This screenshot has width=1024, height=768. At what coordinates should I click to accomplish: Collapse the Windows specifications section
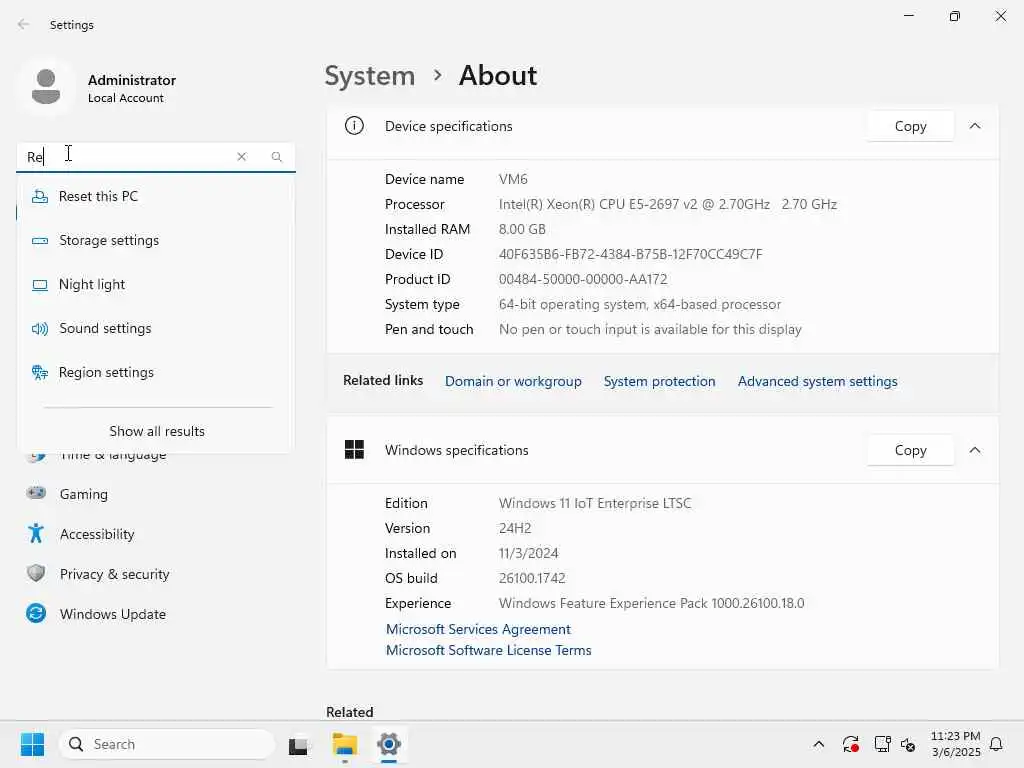[975, 450]
